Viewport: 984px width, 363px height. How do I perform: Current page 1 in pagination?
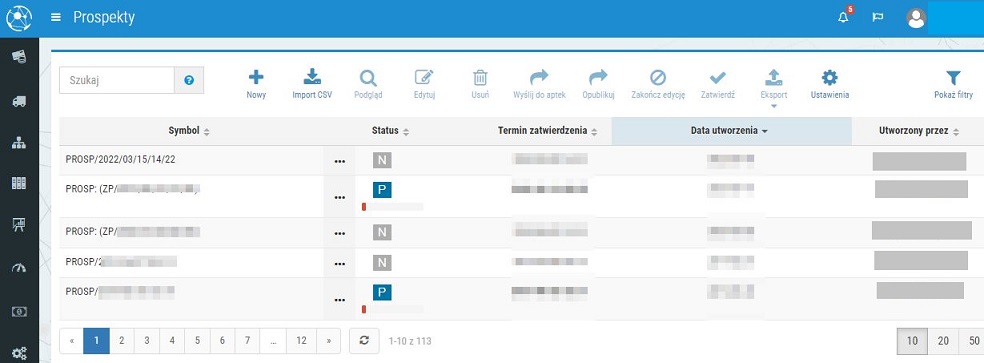pyautogui.click(x=97, y=340)
